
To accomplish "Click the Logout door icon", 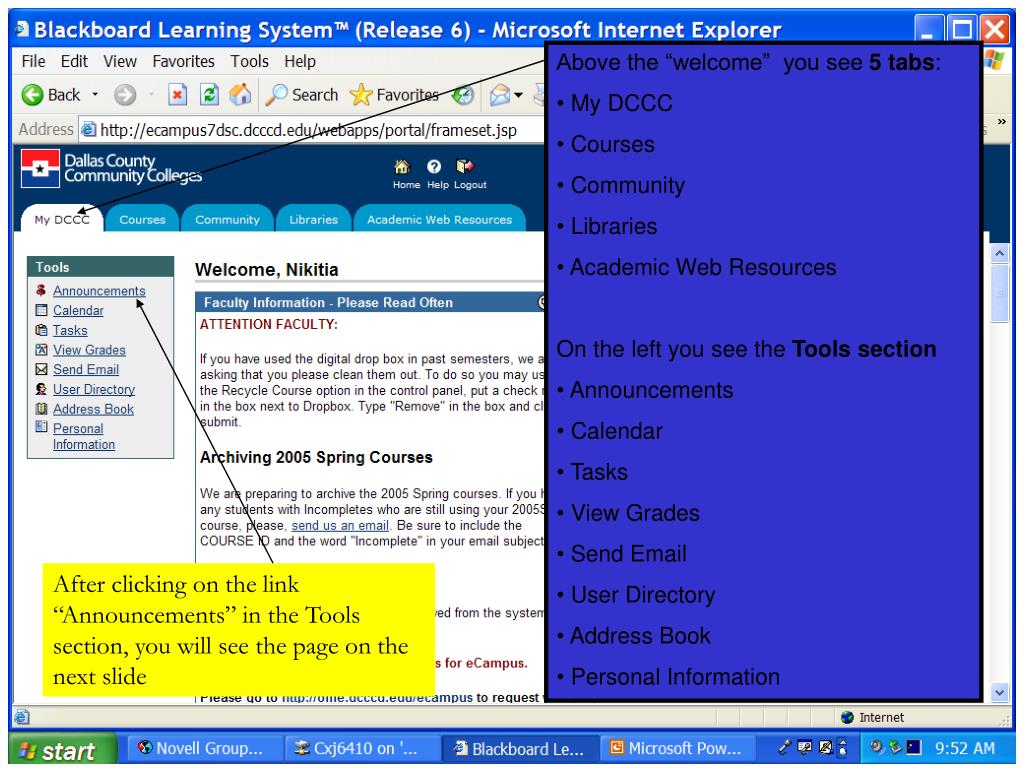I will (x=464, y=167).
